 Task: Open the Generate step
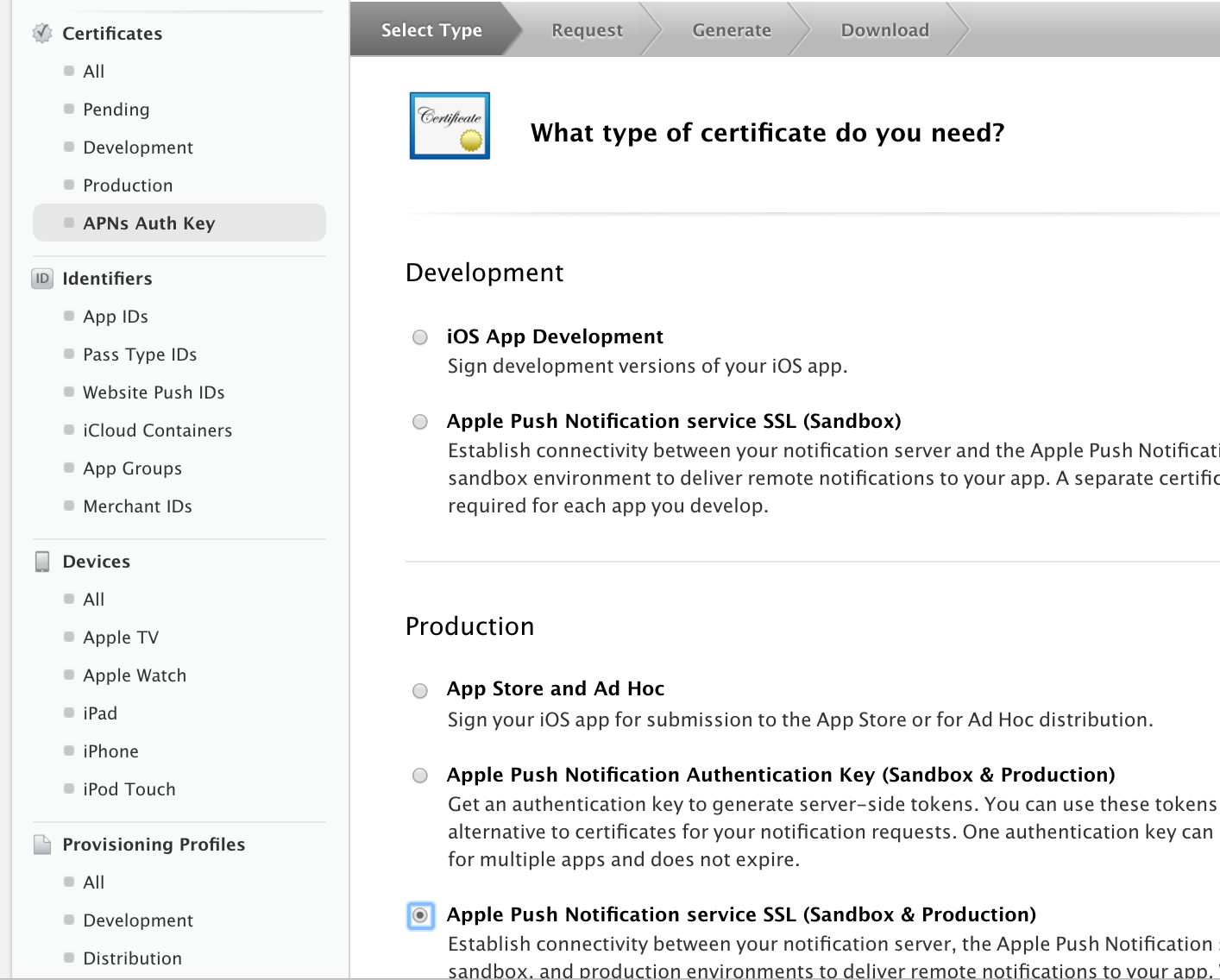click(732, 30)
